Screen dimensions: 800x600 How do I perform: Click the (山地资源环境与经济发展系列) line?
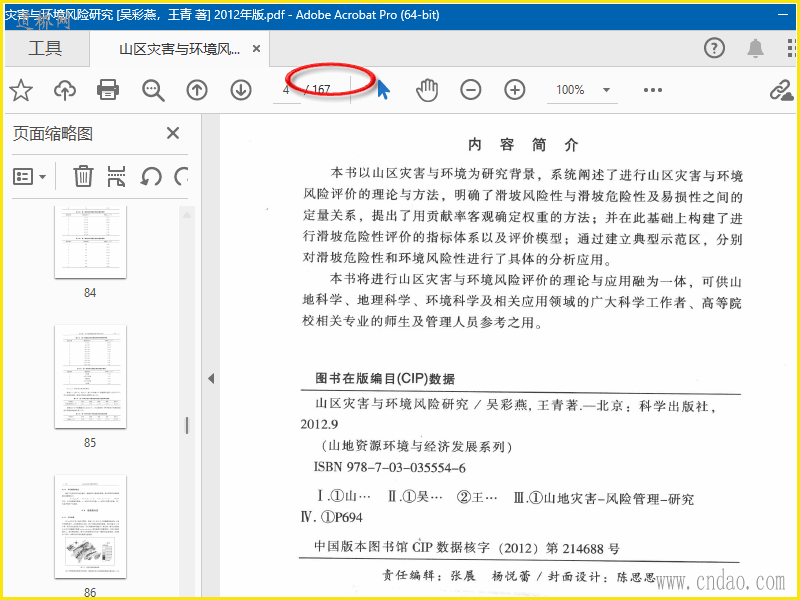point(417,446)
